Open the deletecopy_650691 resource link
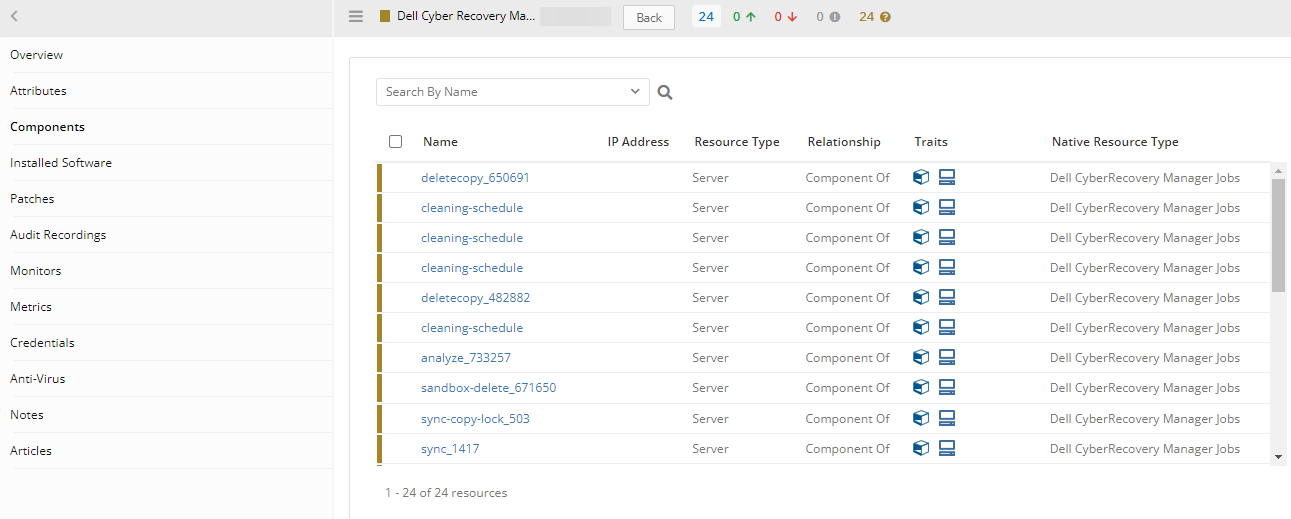 coord(475,178)
